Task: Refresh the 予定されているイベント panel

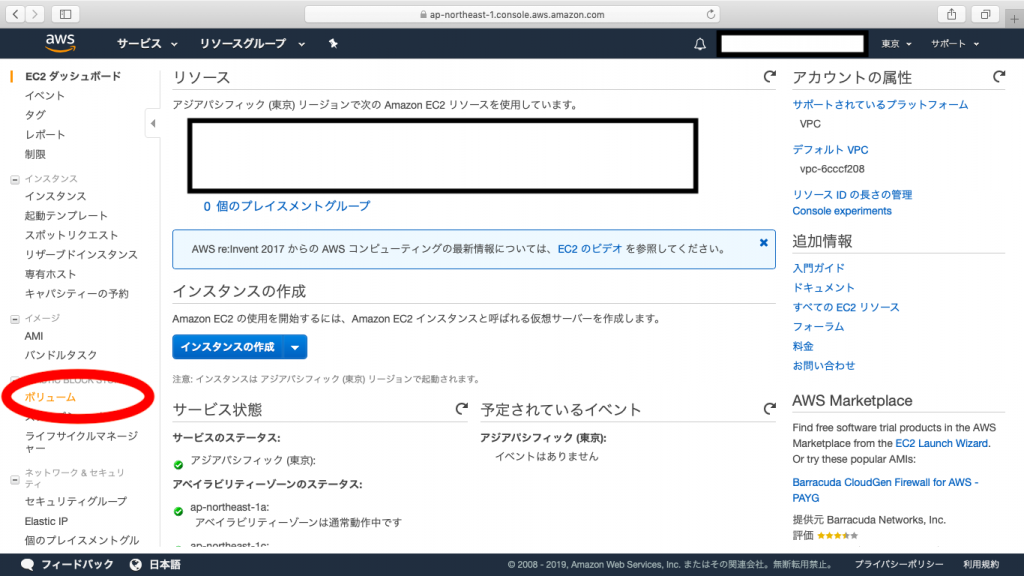Action: pos(768,408)
